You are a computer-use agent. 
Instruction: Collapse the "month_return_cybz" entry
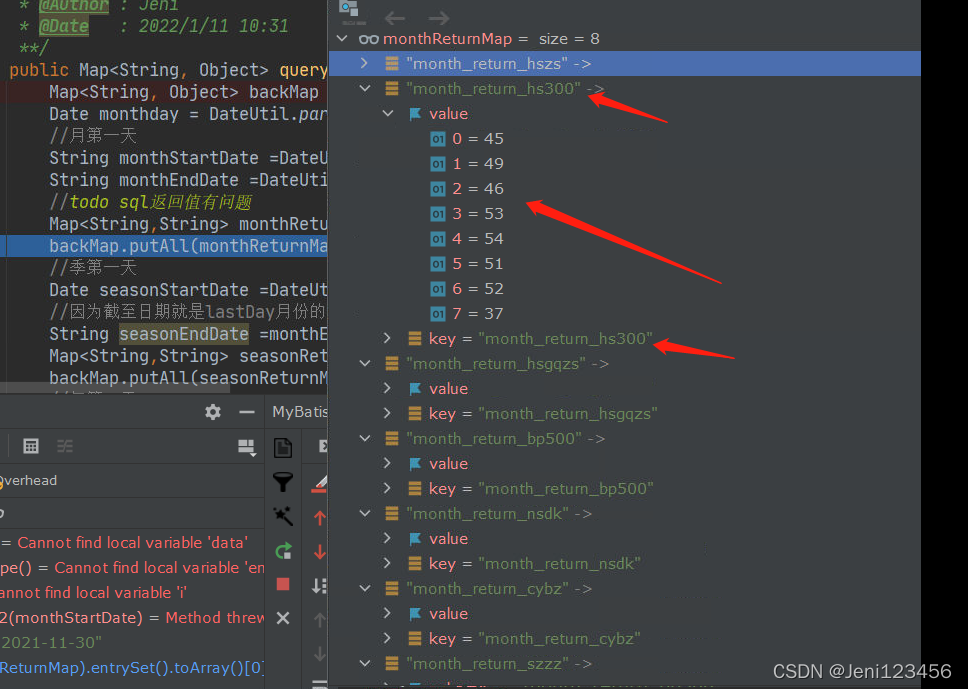365,588
